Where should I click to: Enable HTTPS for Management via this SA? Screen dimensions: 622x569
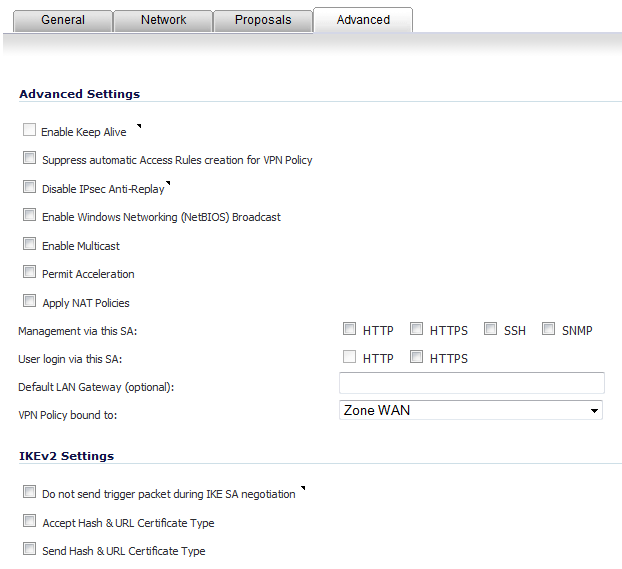click(x=416, y=329)
